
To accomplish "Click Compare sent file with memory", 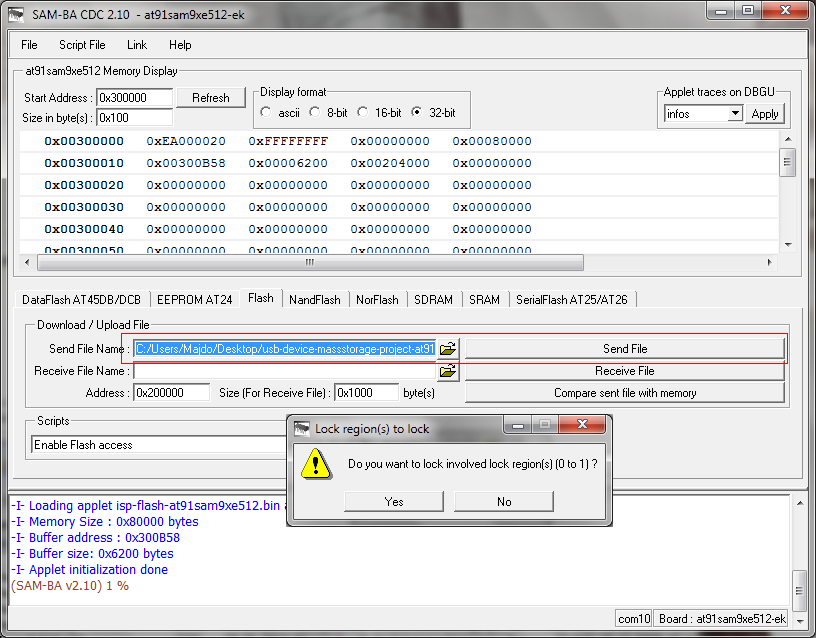I will pos(624,393).
